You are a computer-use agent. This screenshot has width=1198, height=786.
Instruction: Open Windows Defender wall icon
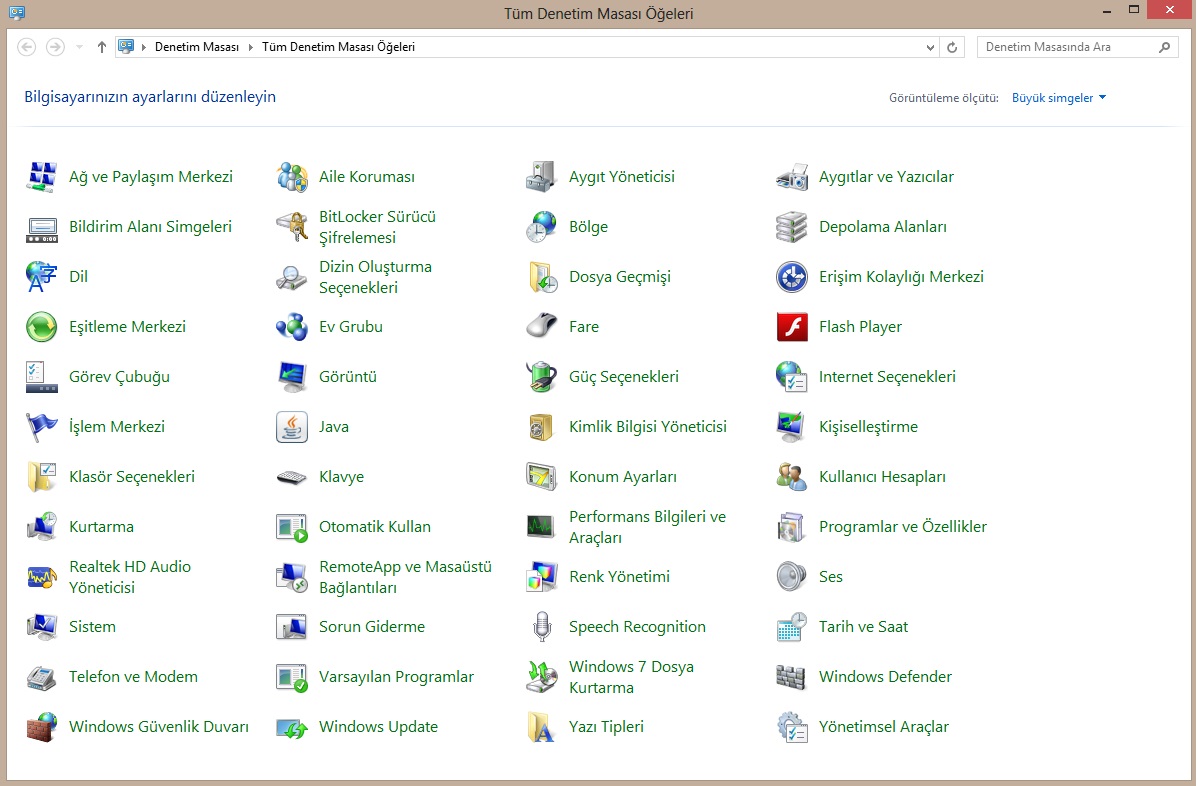click(x=792, y=677)
